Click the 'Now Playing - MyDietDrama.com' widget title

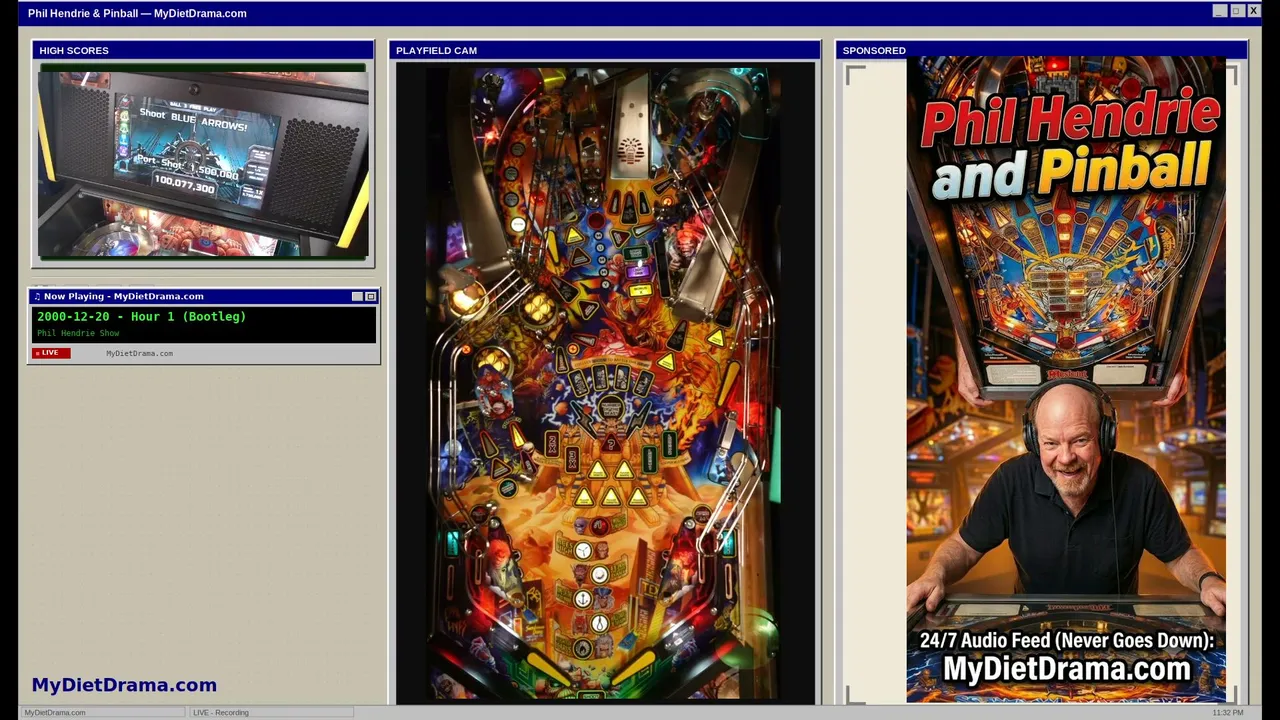pos(123,296)
